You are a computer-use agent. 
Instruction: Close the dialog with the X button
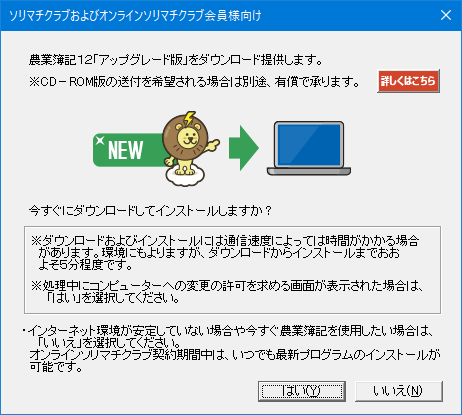click(x=446, y=15)
